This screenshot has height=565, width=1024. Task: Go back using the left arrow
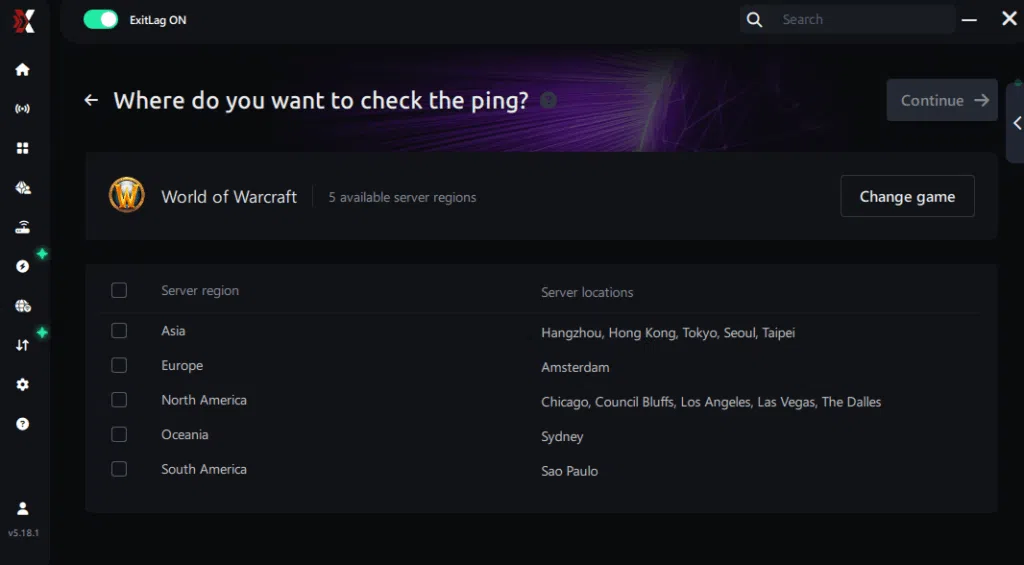click(91, 100)
